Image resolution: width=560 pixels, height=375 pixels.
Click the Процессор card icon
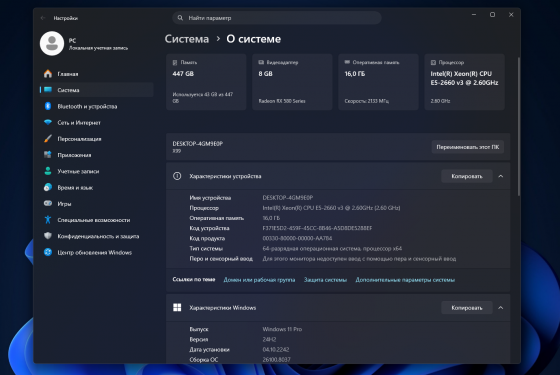pos(433,62)
